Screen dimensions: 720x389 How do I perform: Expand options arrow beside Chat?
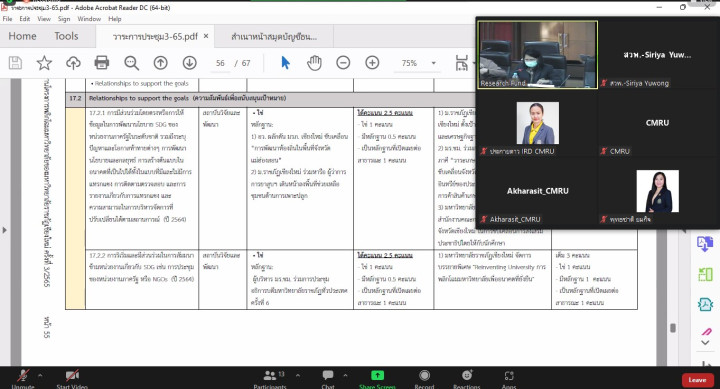tap(345, 375)
